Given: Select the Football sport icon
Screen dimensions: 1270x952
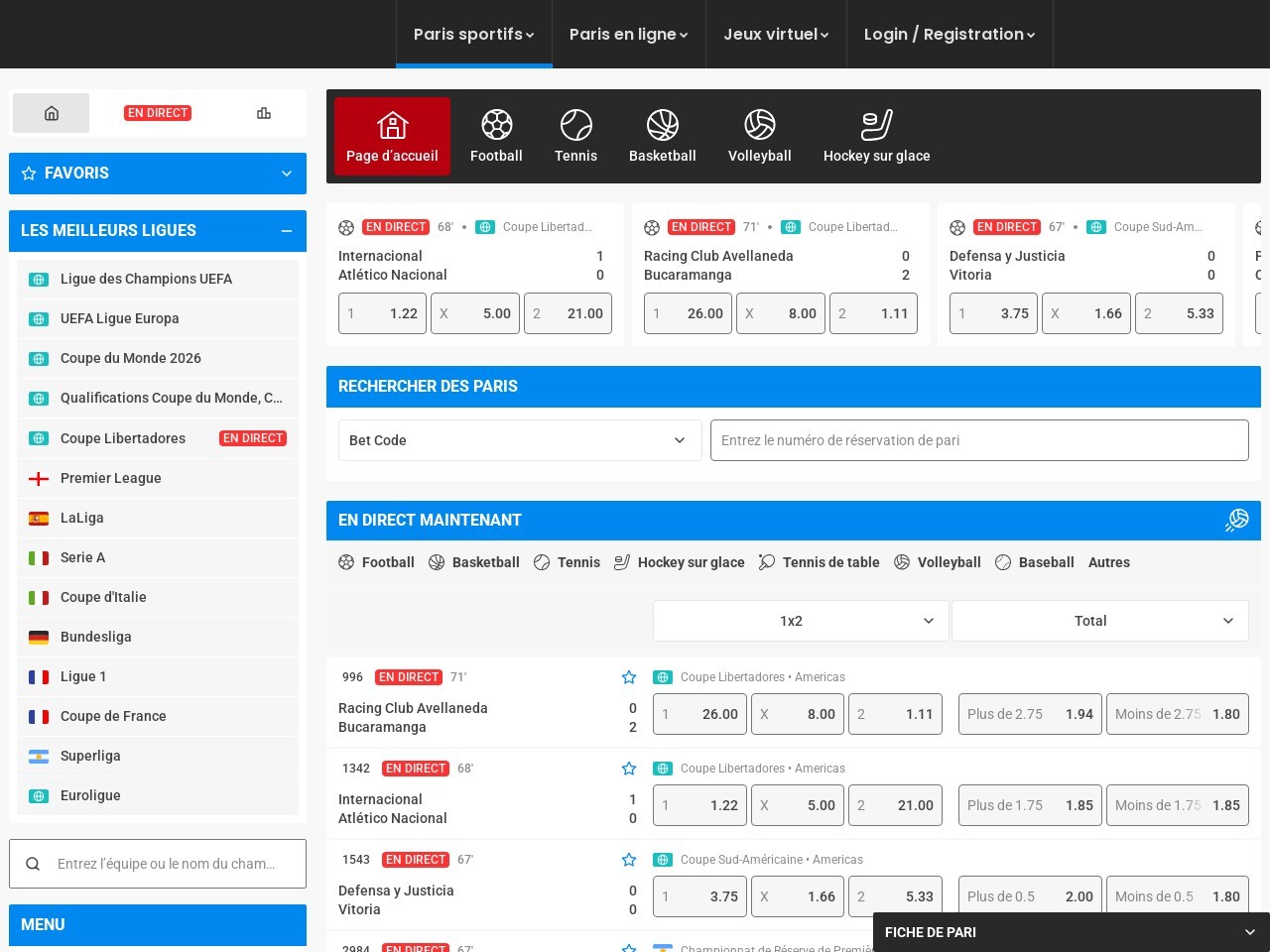Looking at the screenshot, I should point(496,136).
